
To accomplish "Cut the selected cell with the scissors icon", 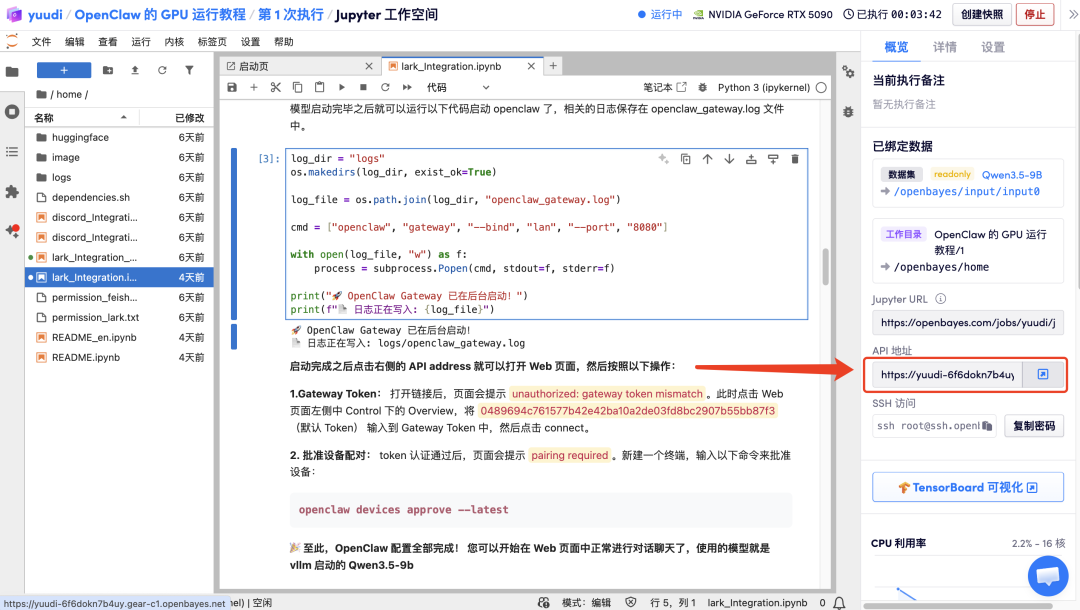I will [x=276, y=87].
